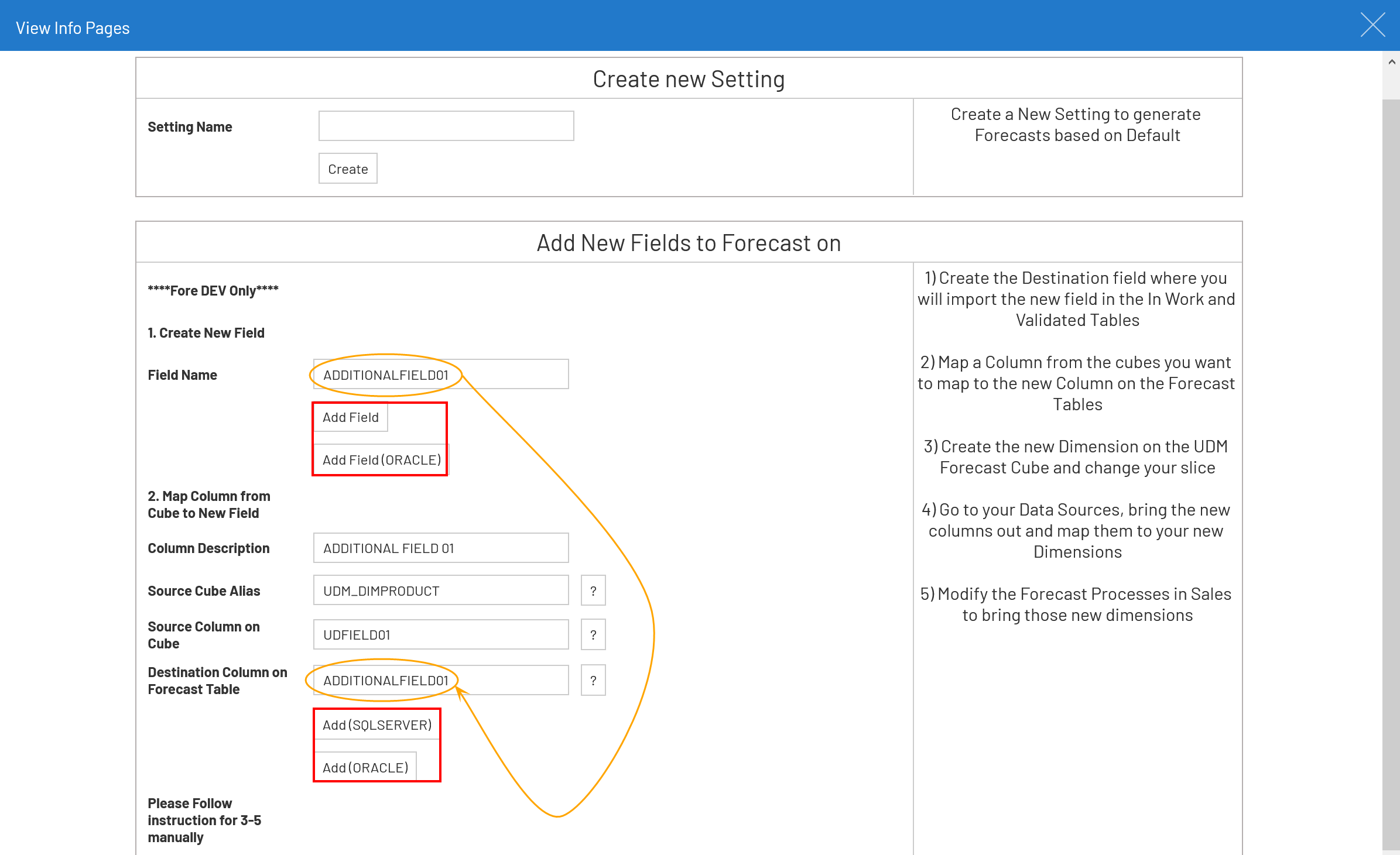Image resolution: width=1400 pixels, height=855 pixels.
Task: Click the View Info Pages title
Action: tap(73, 28)
